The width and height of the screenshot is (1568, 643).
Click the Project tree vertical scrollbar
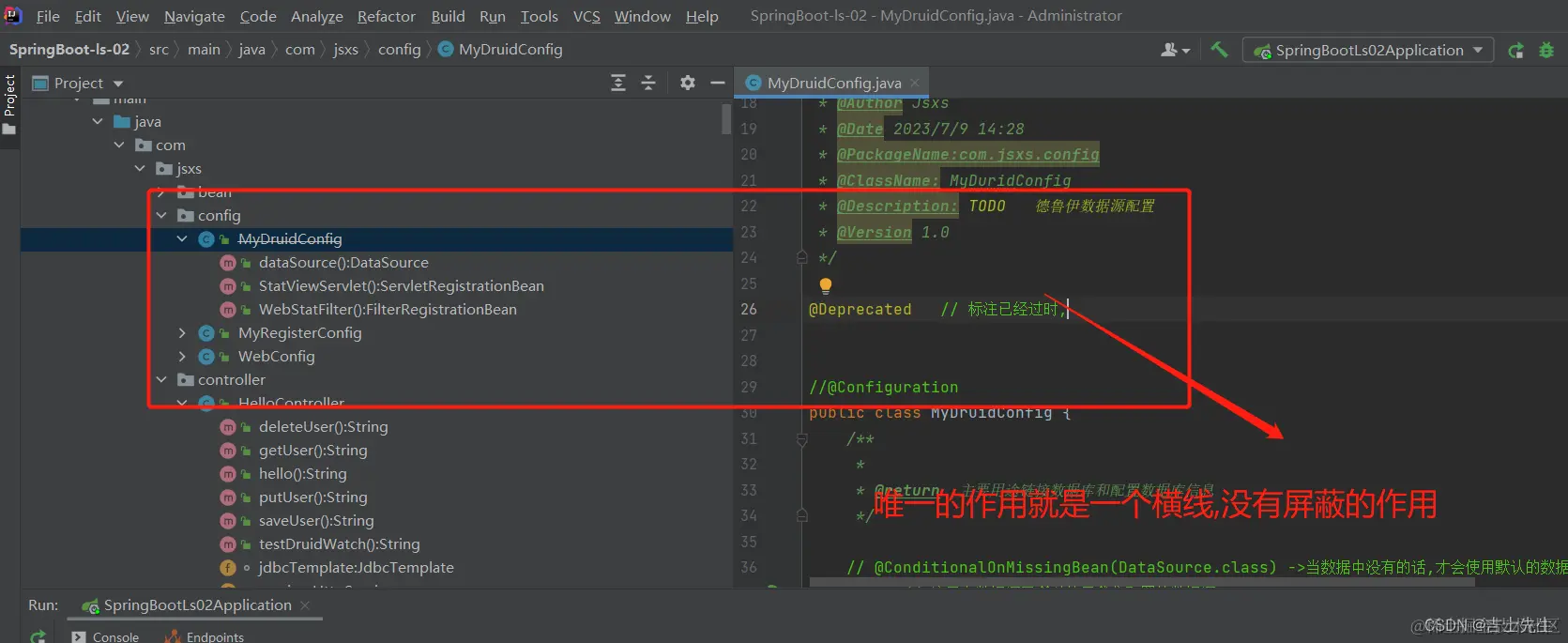726,119
